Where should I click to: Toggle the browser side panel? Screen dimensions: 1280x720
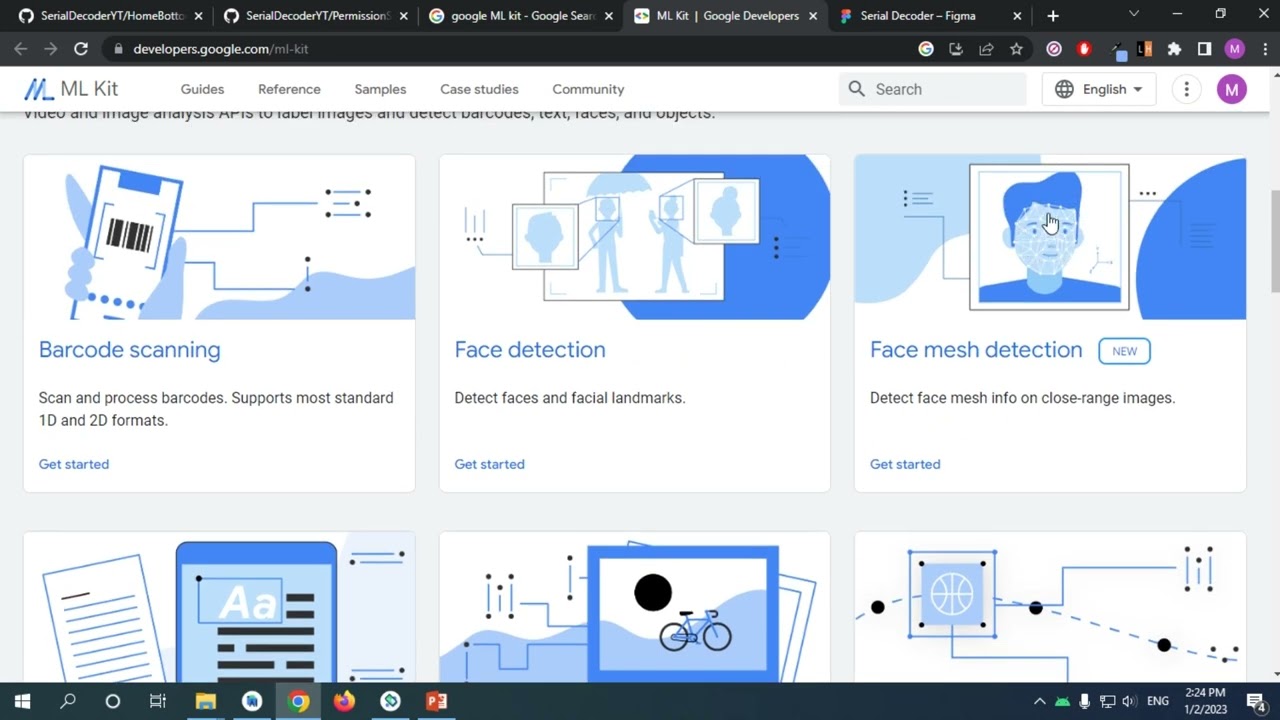pyautogui.click(x=1204, y=49)
